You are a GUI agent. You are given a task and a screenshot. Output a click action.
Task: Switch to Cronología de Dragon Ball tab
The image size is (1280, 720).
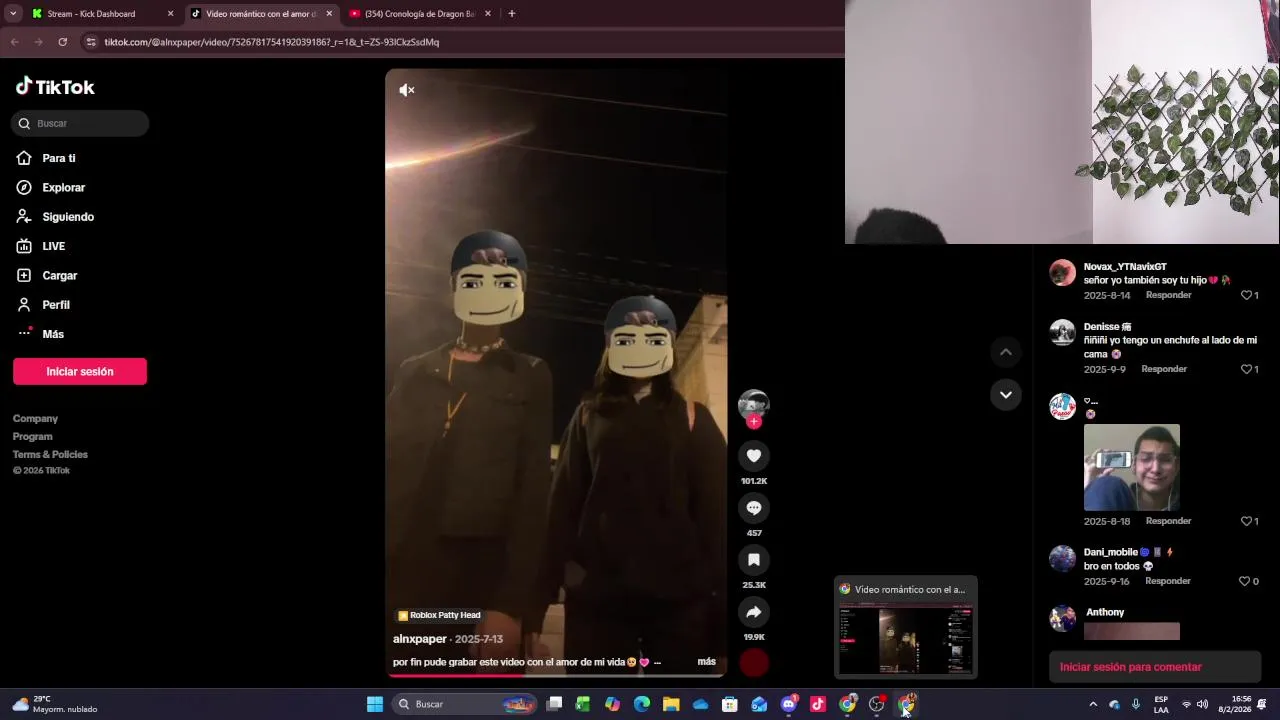click(x=419, y=14)
